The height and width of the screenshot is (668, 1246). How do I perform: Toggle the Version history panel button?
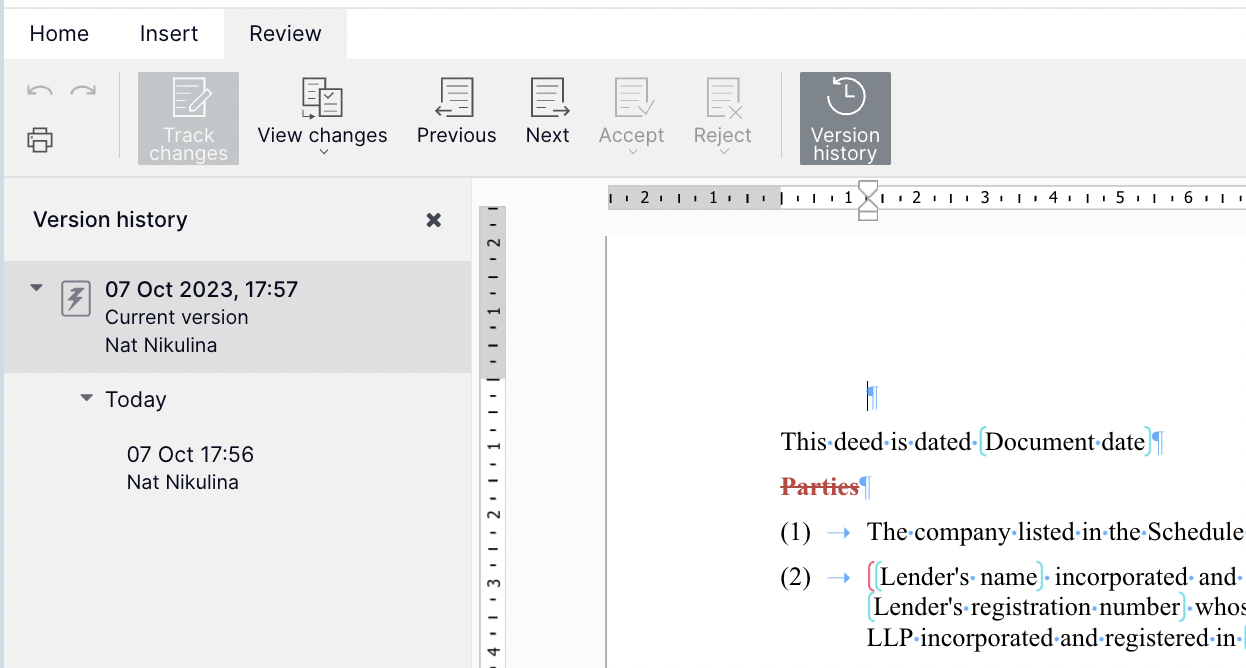[x=845, y=118]
